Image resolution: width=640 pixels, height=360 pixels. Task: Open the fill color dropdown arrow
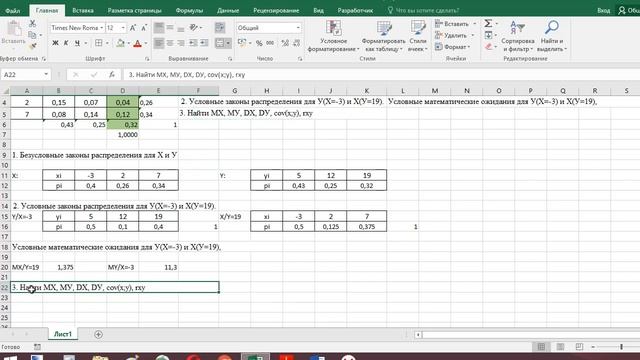(x=128, y=43)
